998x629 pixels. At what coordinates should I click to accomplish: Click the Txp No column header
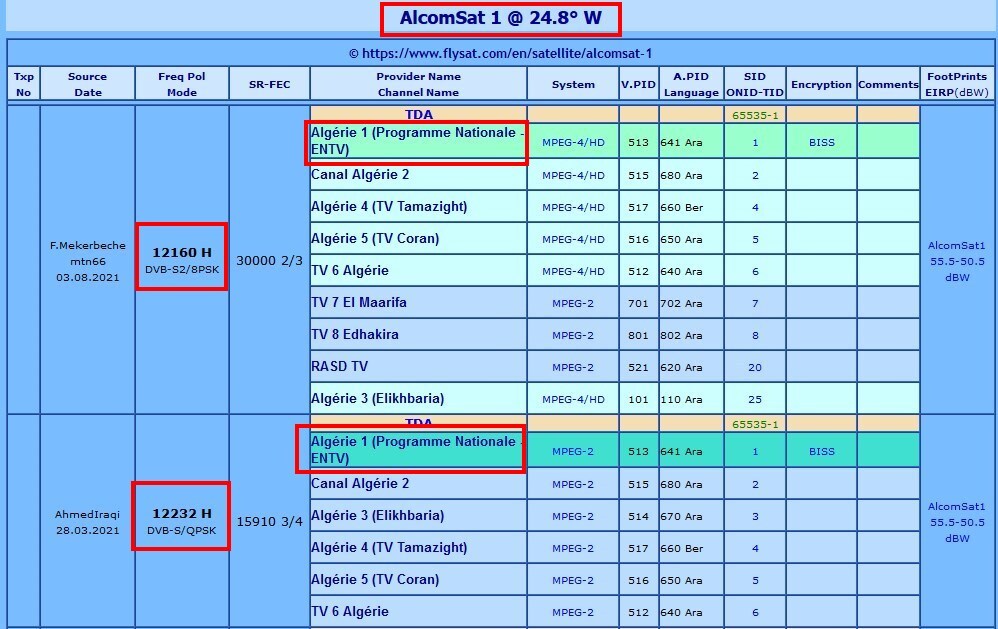click(x=24, y=84)
